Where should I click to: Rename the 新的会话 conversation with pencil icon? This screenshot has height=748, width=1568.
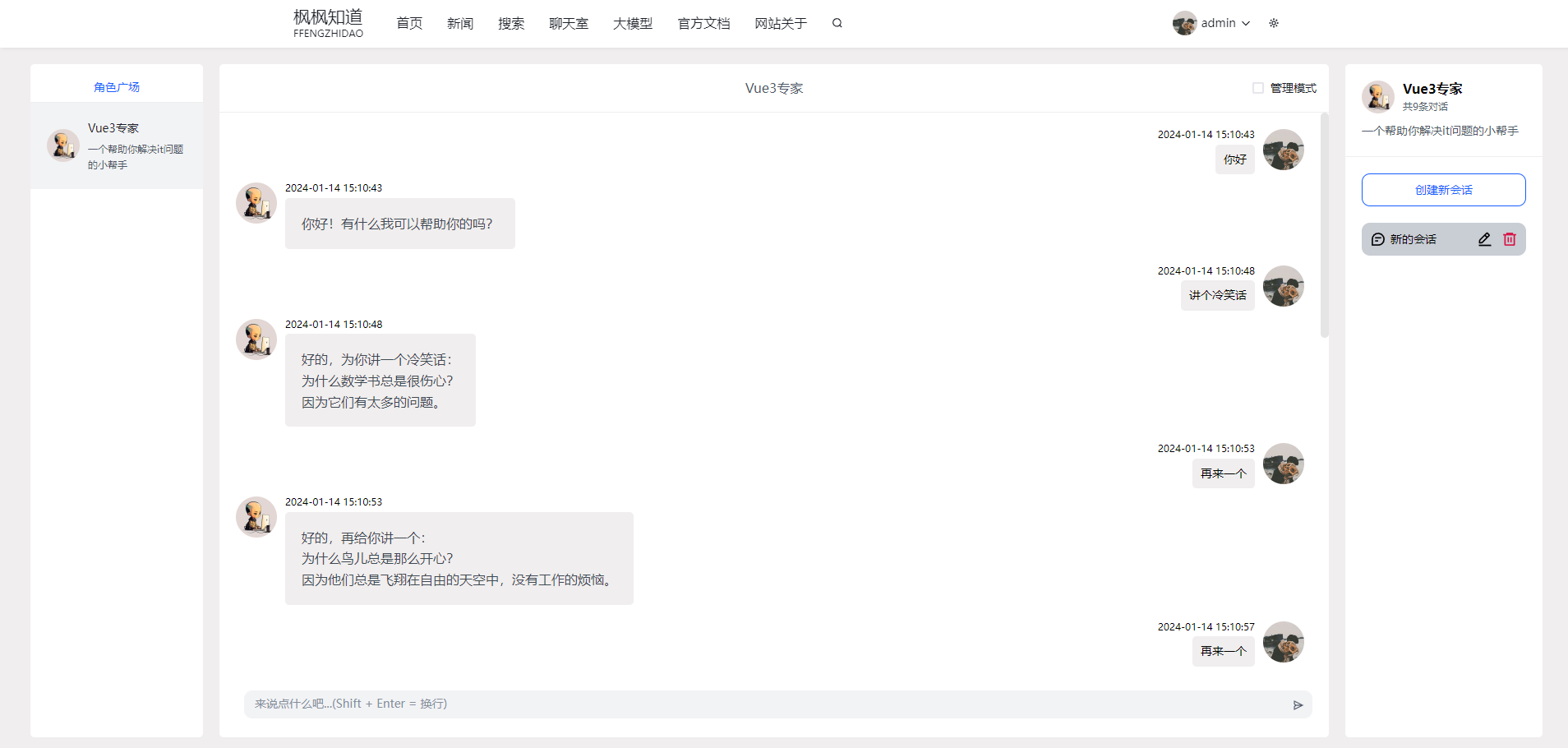[1484, 239]
